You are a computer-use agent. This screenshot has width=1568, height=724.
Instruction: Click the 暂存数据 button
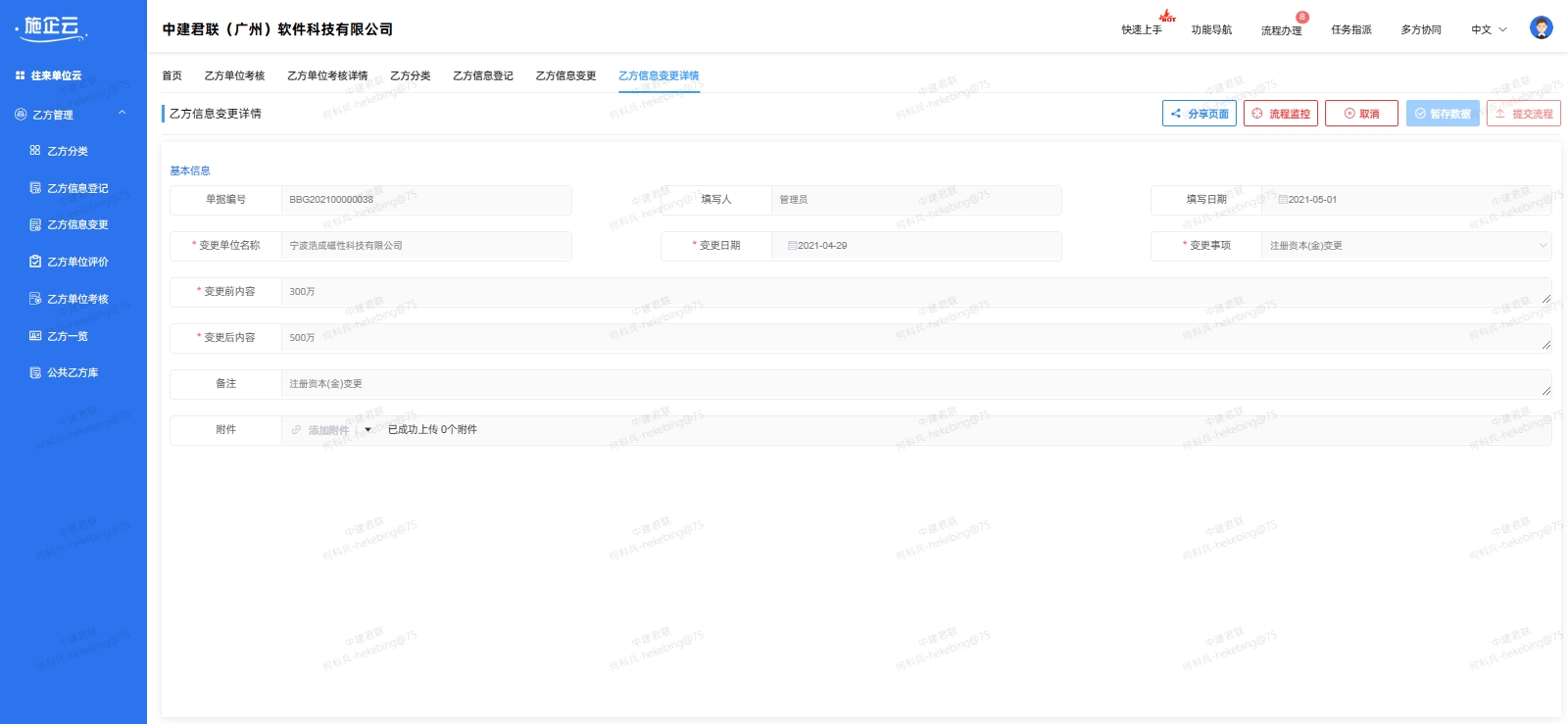(x=1443, y=114)
